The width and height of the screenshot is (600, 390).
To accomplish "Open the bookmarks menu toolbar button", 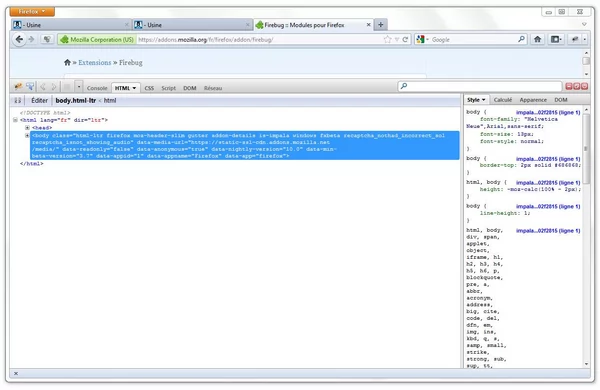I will coord(556,39).
